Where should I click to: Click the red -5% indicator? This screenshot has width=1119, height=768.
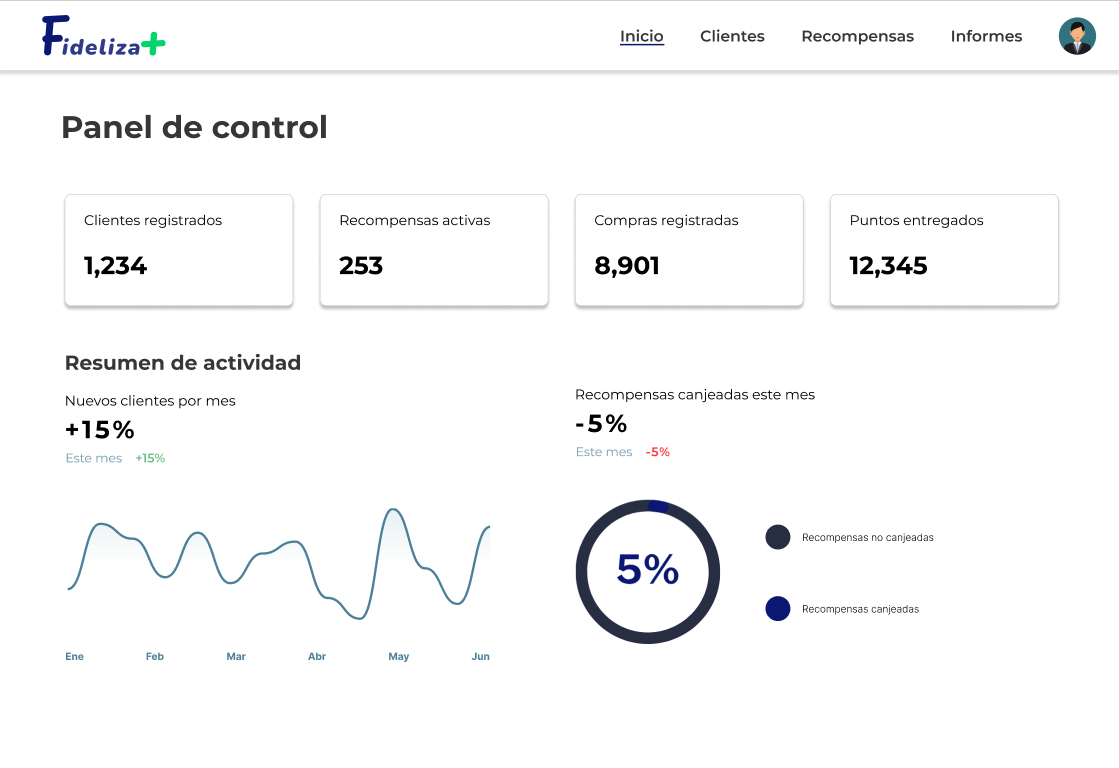(x=658, y=452)
